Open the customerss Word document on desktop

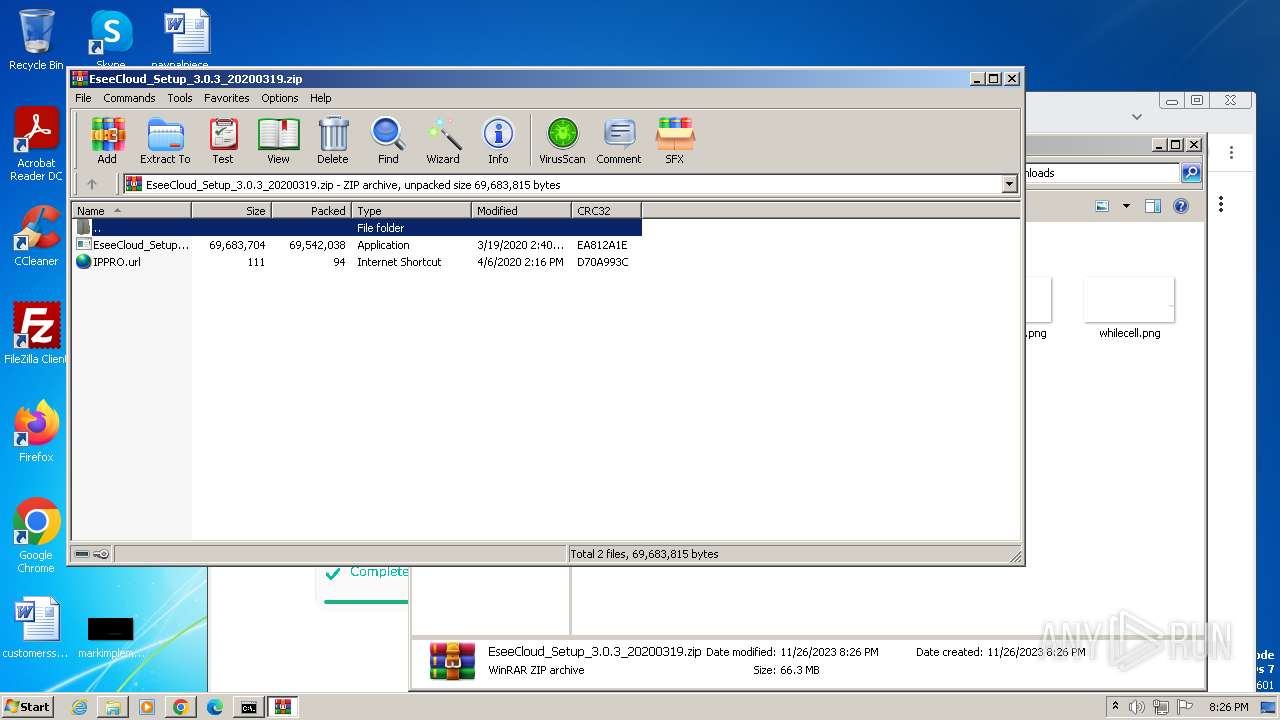click(x=36, y=628)
